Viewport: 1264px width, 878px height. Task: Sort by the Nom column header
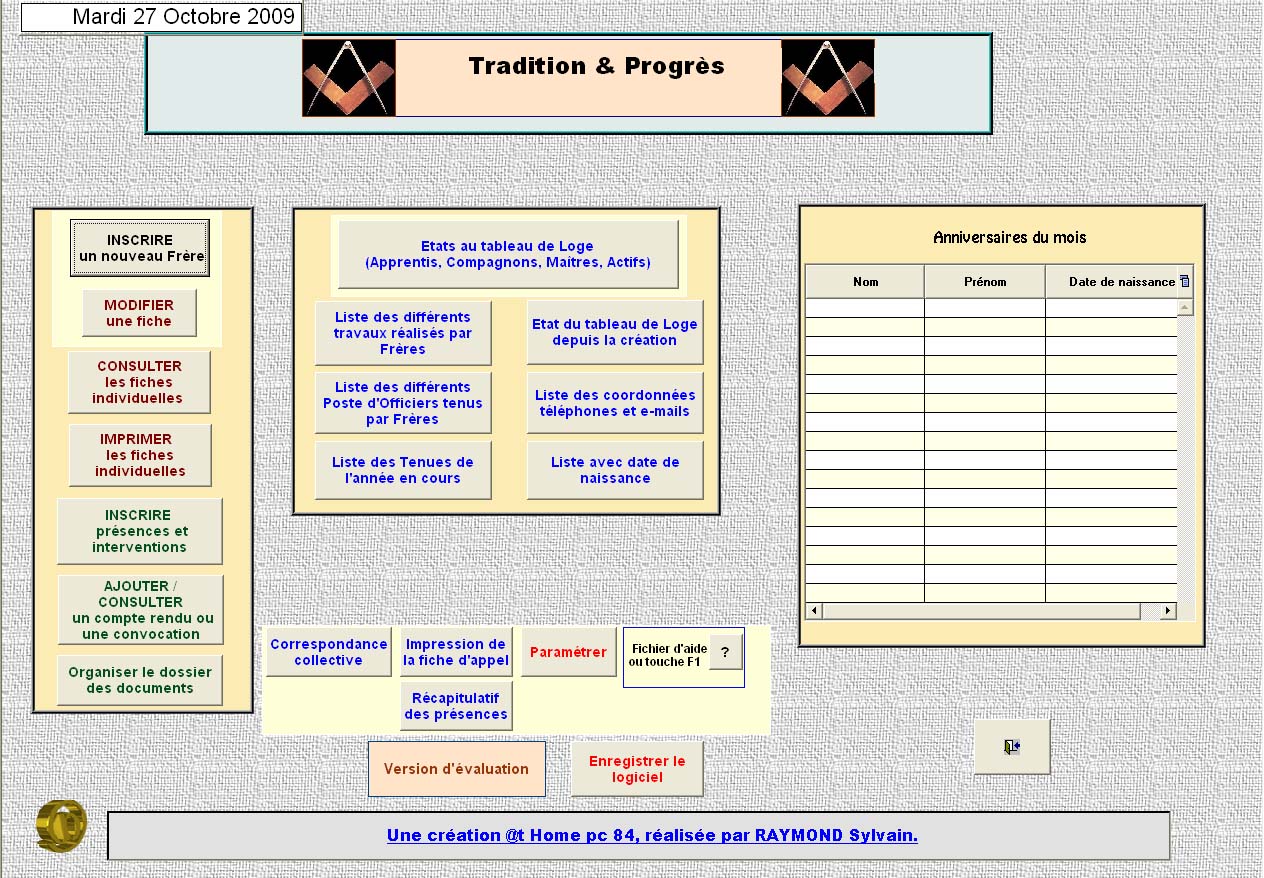point(865,282)
